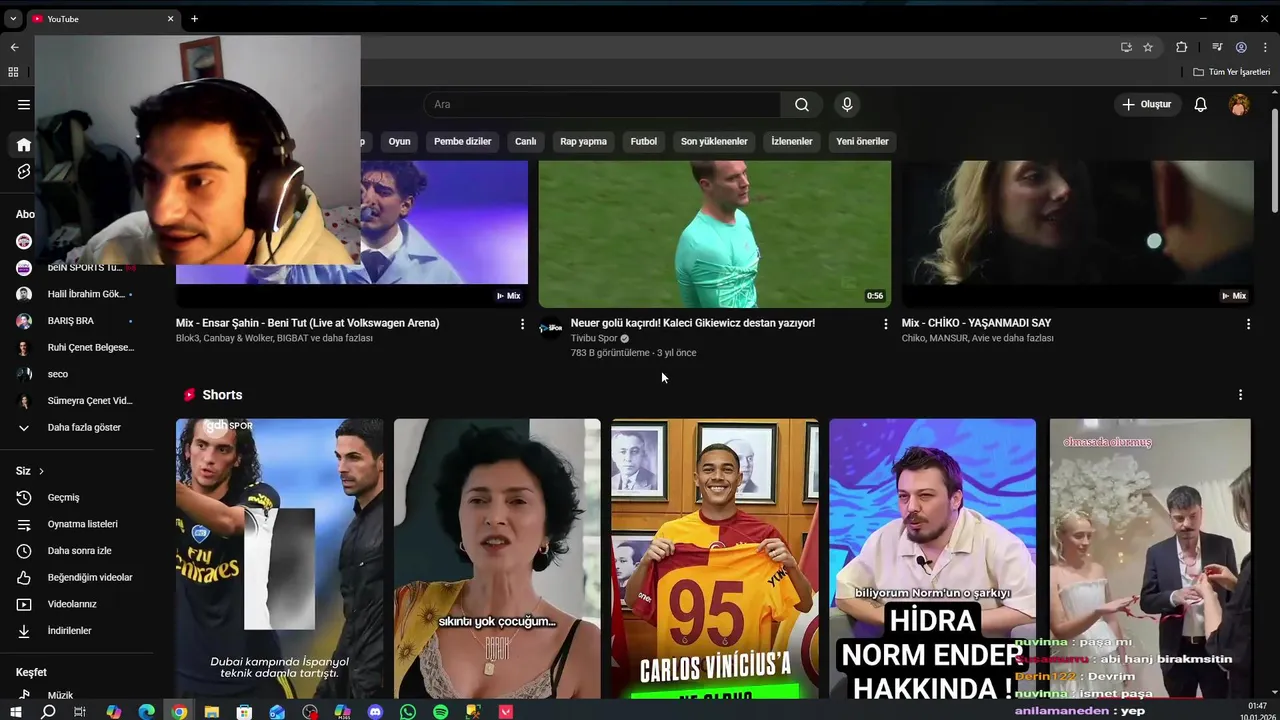Expand the Siz section chevron
Viewport: 1280px width, 720px height.
click(x=41, y=471)
